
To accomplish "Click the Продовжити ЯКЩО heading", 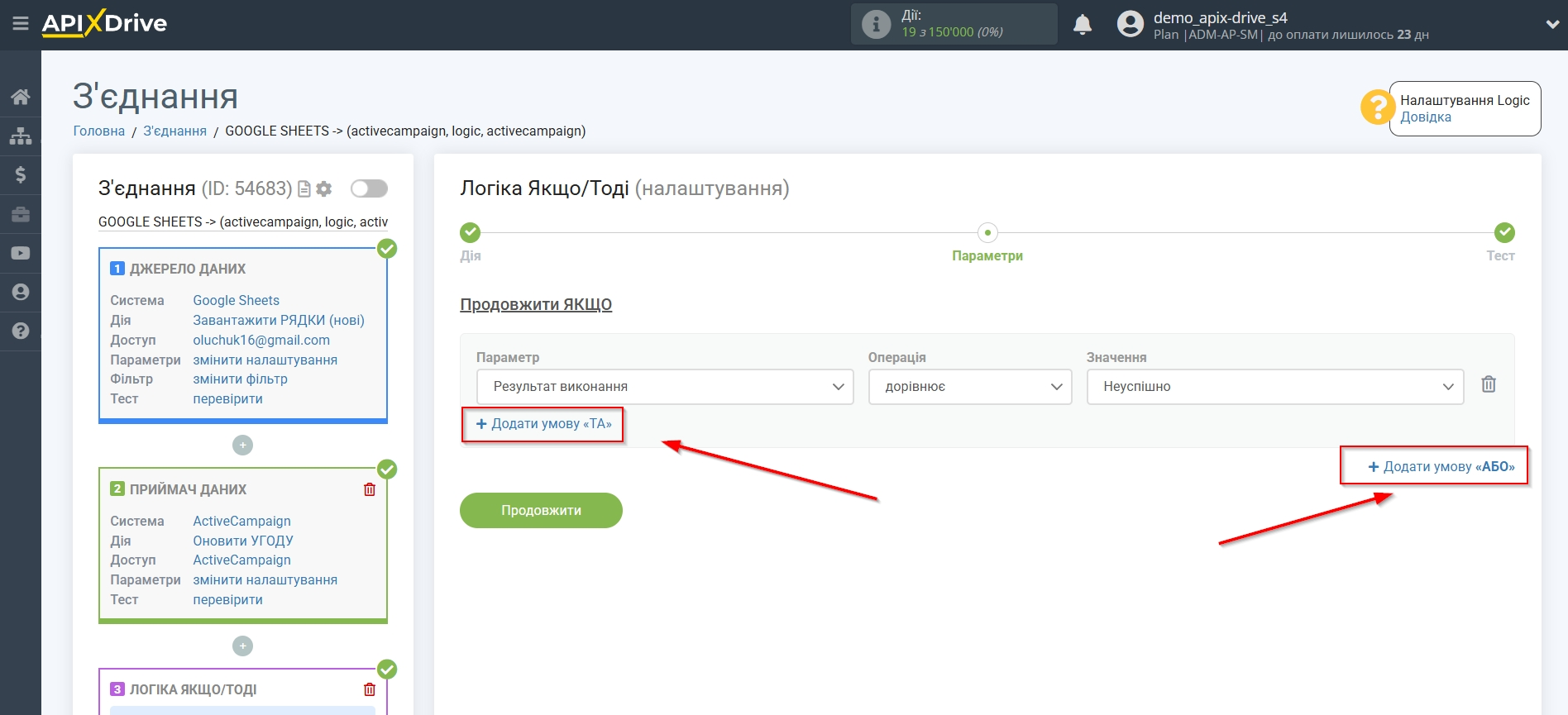I will tap(536, 304).
